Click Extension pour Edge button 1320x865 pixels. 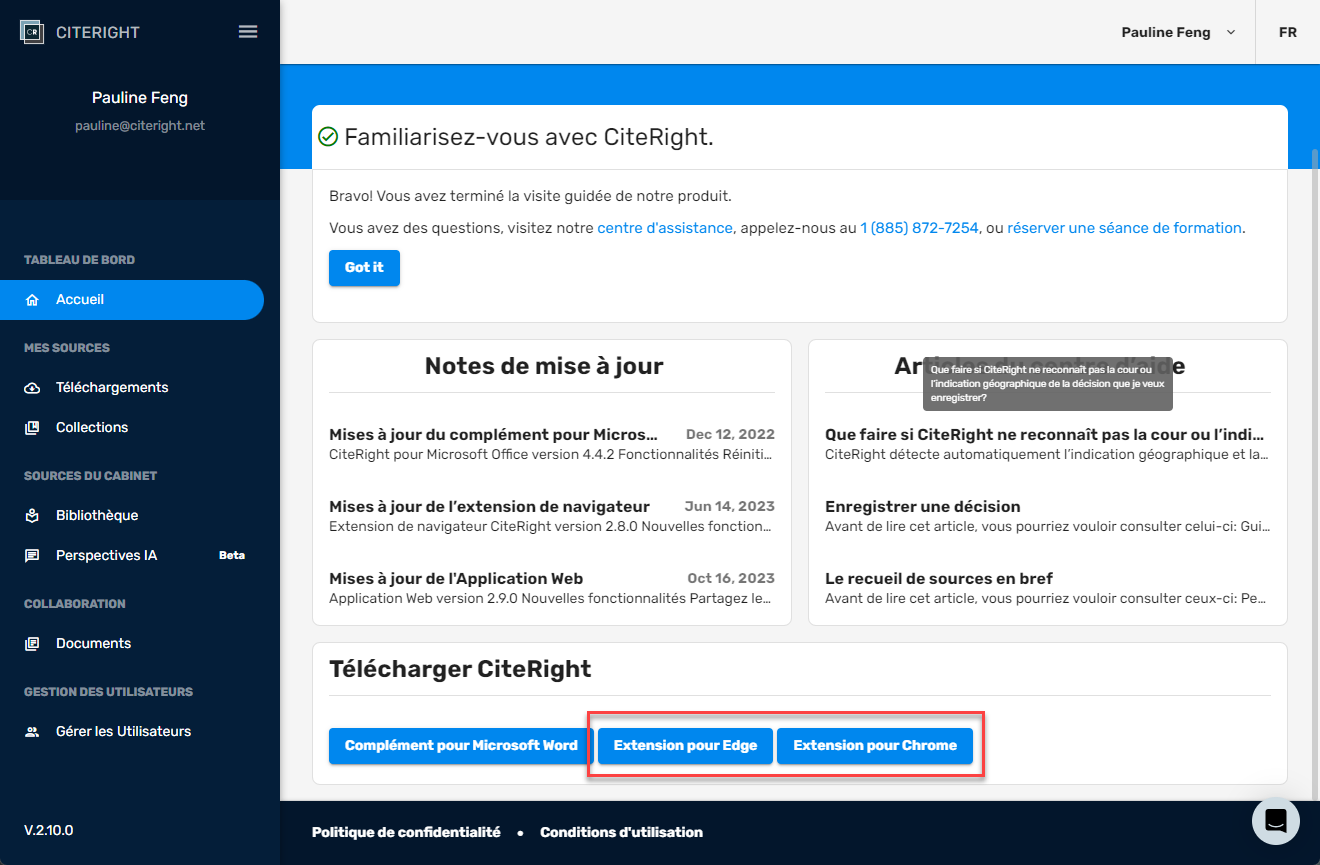(685, 745)
